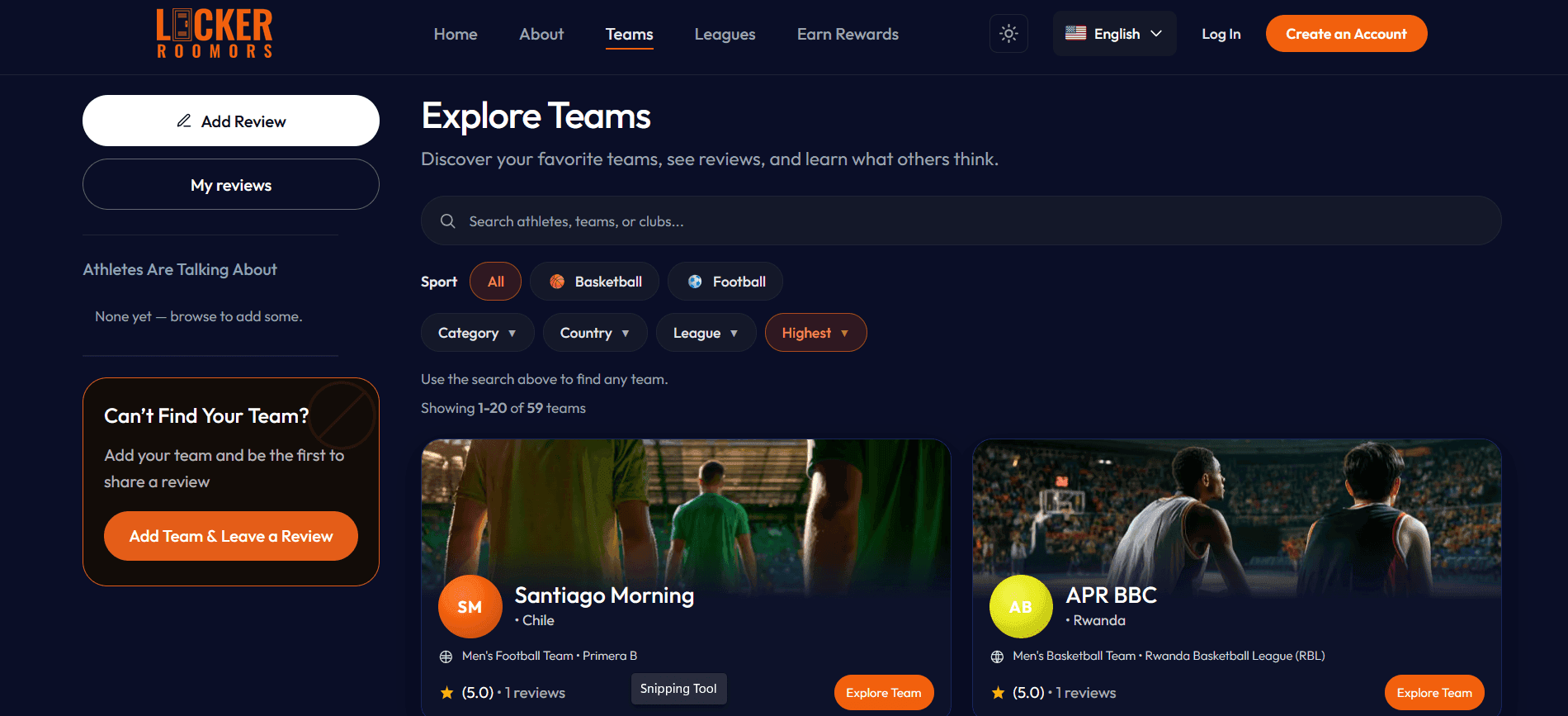The width and height of the screenshot is (1568, 716).
Task: Click the pencil icon in Add Review
Action: coord(184,121)
